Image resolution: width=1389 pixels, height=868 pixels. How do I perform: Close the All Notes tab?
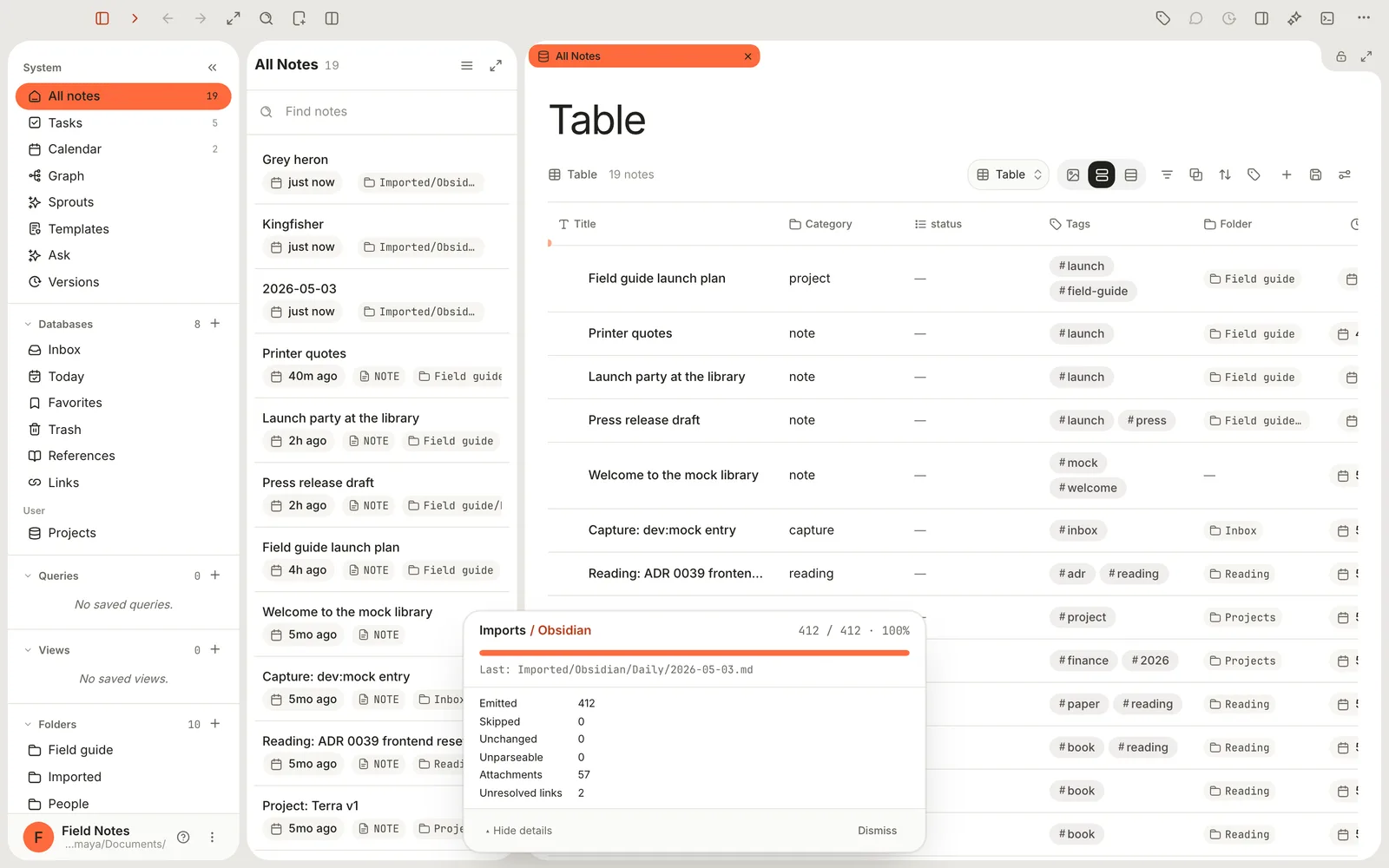tap(747, 56)
